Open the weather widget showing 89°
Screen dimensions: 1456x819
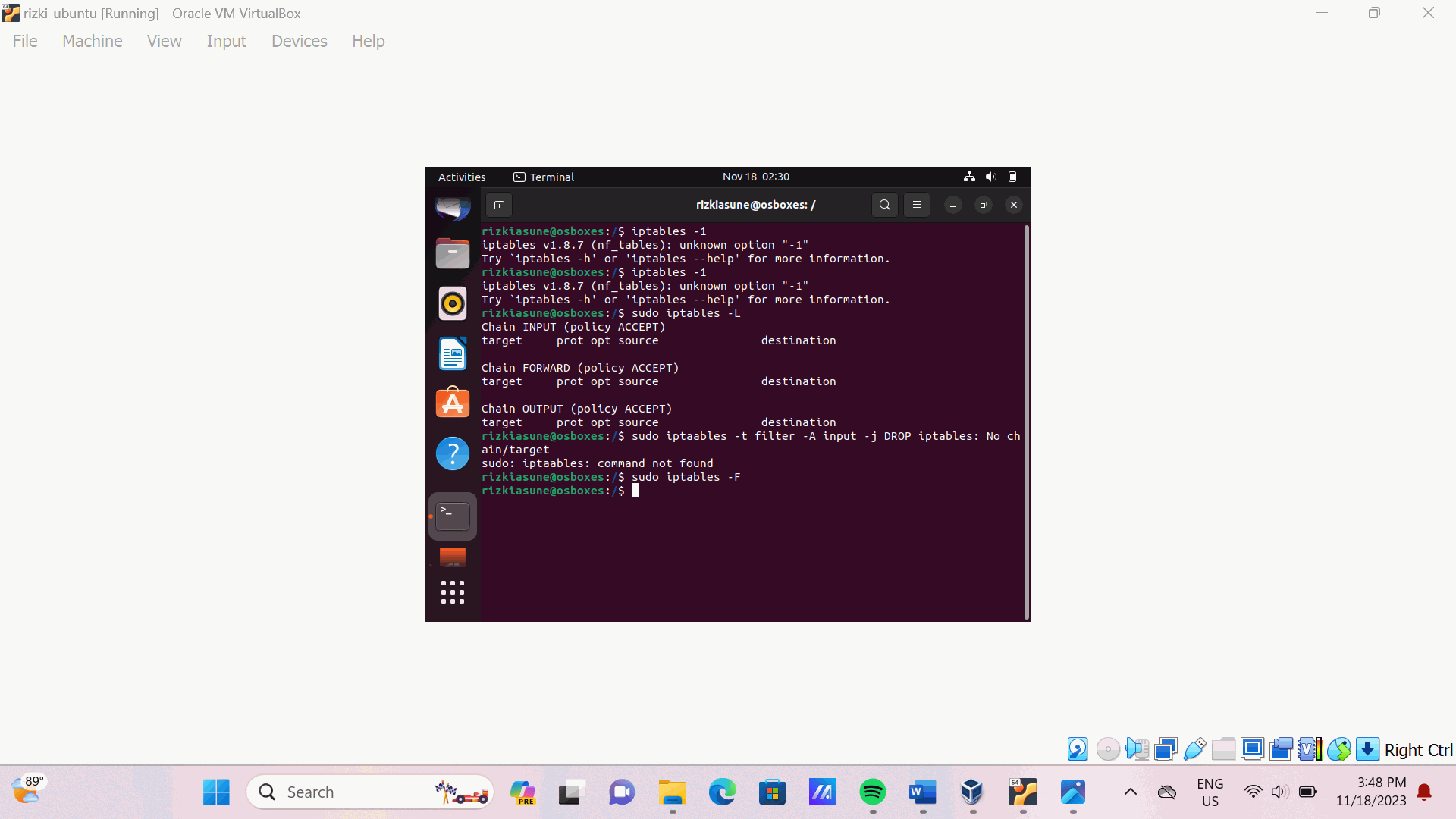pyautogui.click(x=29, y=789)
